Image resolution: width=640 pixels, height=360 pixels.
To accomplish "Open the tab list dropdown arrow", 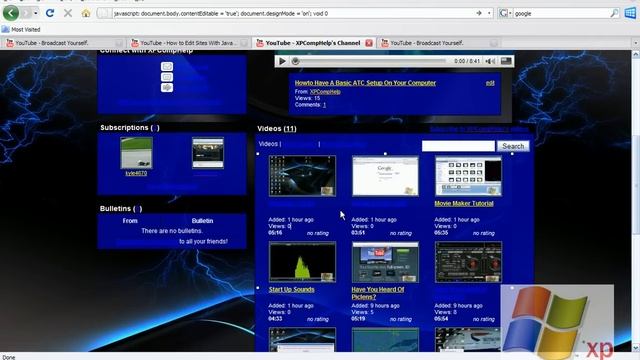I will coord(635,43).
